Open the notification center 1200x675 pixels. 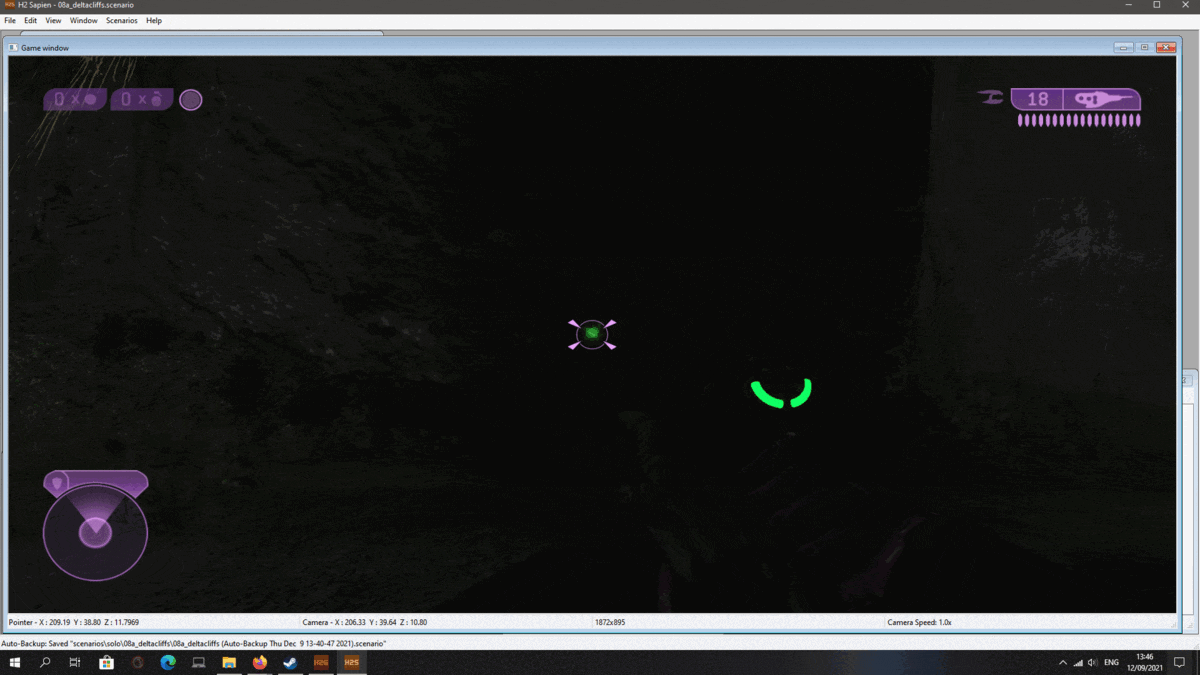point(1180,662)
